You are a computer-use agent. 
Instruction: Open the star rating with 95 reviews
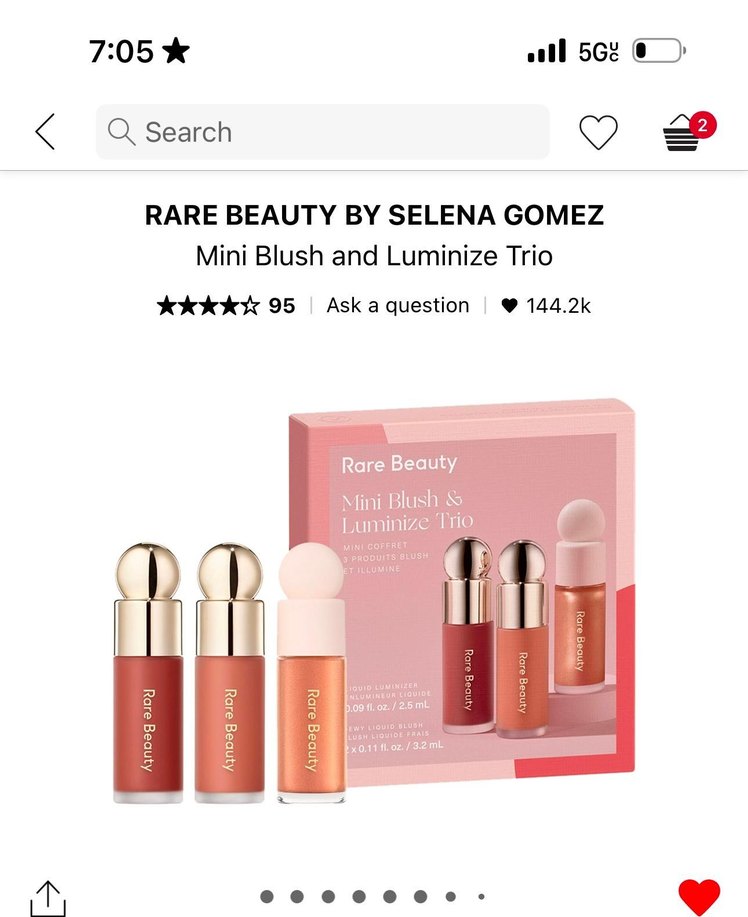[226, 305]
